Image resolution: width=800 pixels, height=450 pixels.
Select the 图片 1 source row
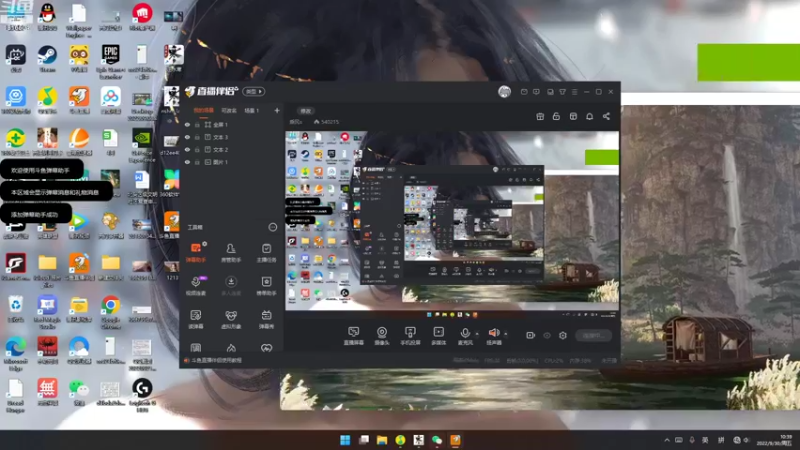coord(232,162)
